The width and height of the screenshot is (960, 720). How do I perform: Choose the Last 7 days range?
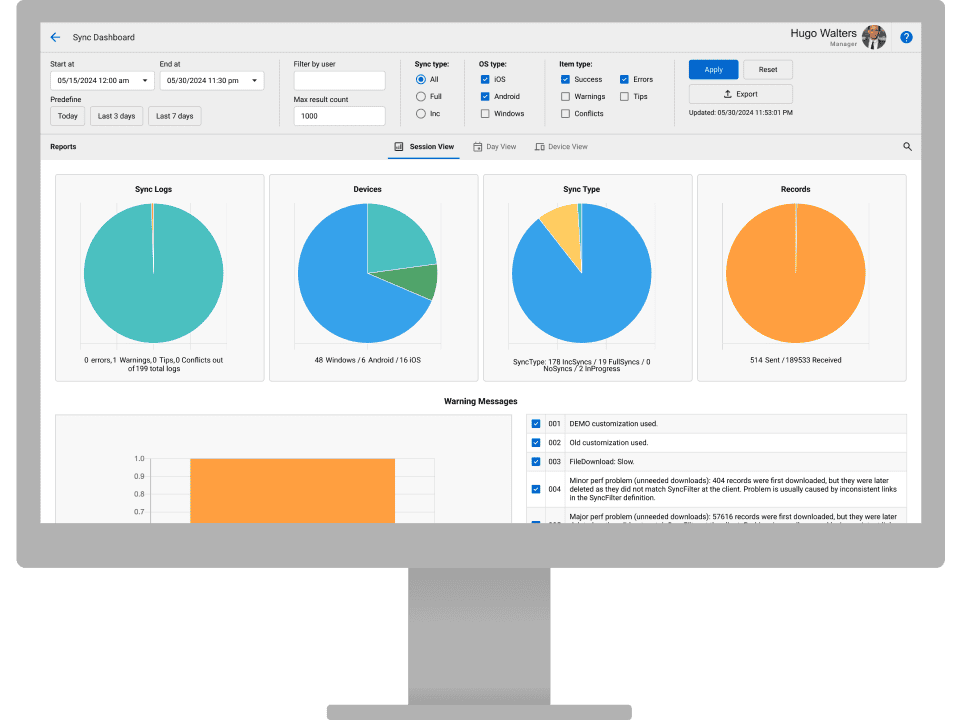[174, 116]
